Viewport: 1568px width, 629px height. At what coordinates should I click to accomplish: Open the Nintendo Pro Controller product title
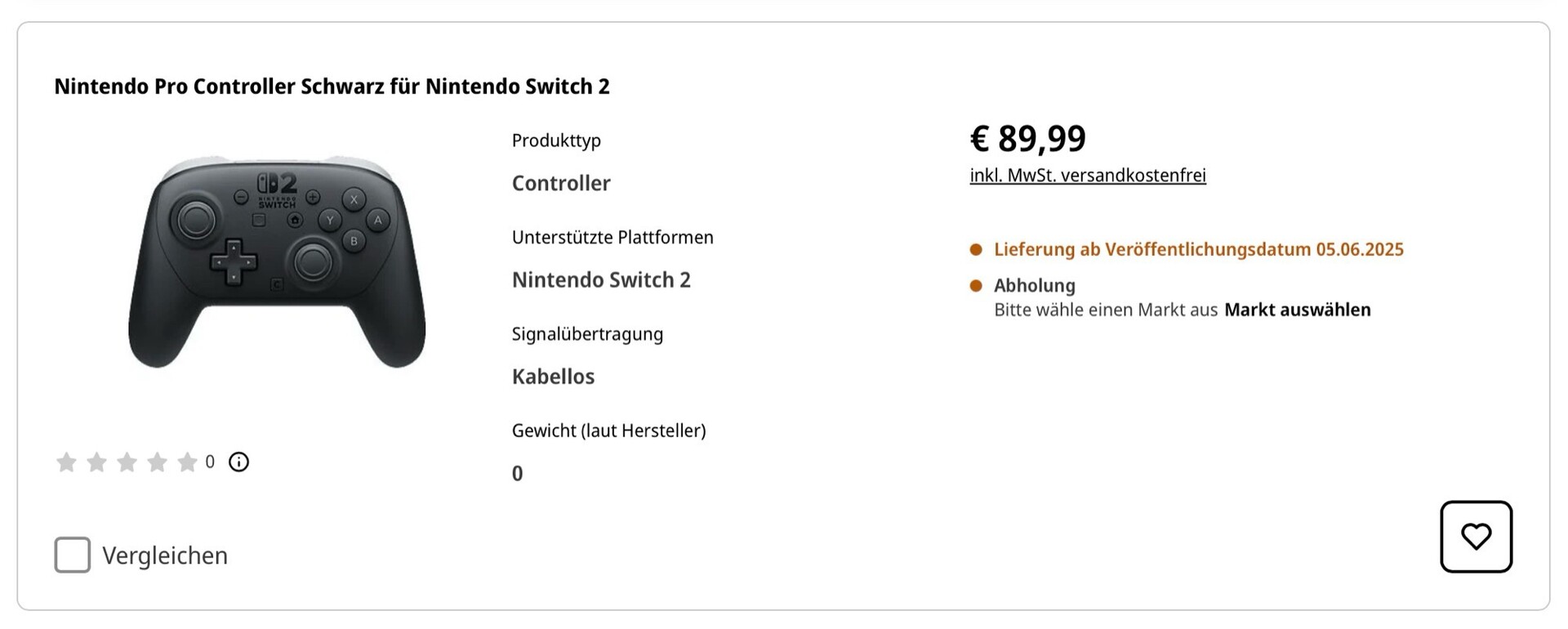coord(332,87)
